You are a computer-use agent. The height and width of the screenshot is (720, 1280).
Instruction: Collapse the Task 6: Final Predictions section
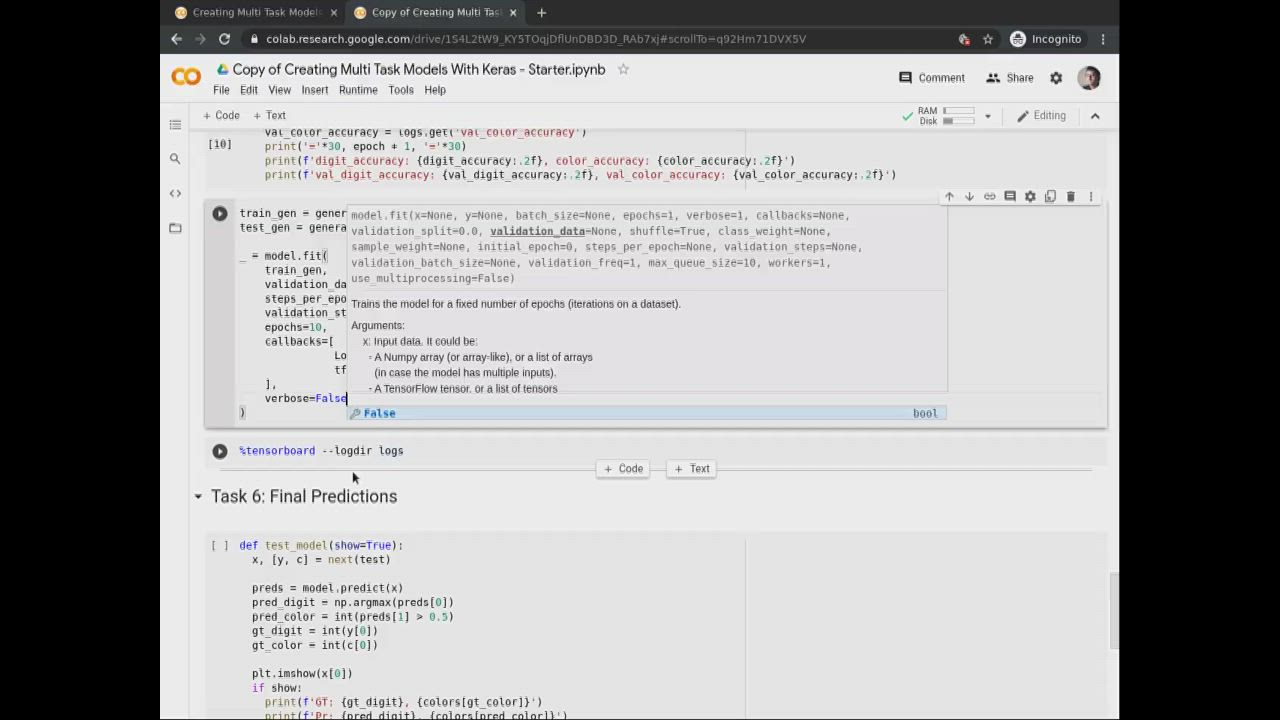click(x=198, y=497)
